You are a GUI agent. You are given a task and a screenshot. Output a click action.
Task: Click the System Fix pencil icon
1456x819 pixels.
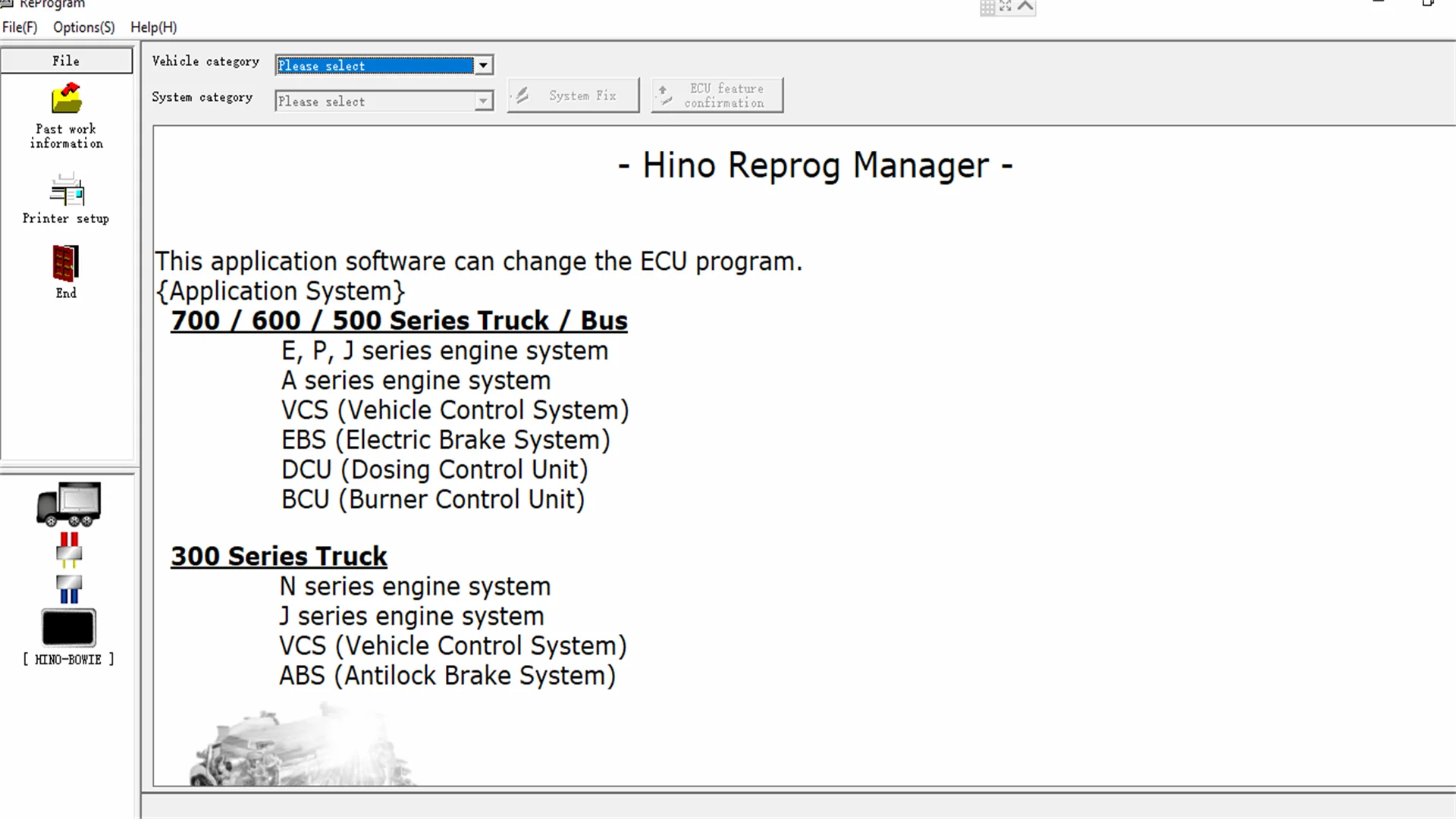pyautogui.click(x=522, y=96)
